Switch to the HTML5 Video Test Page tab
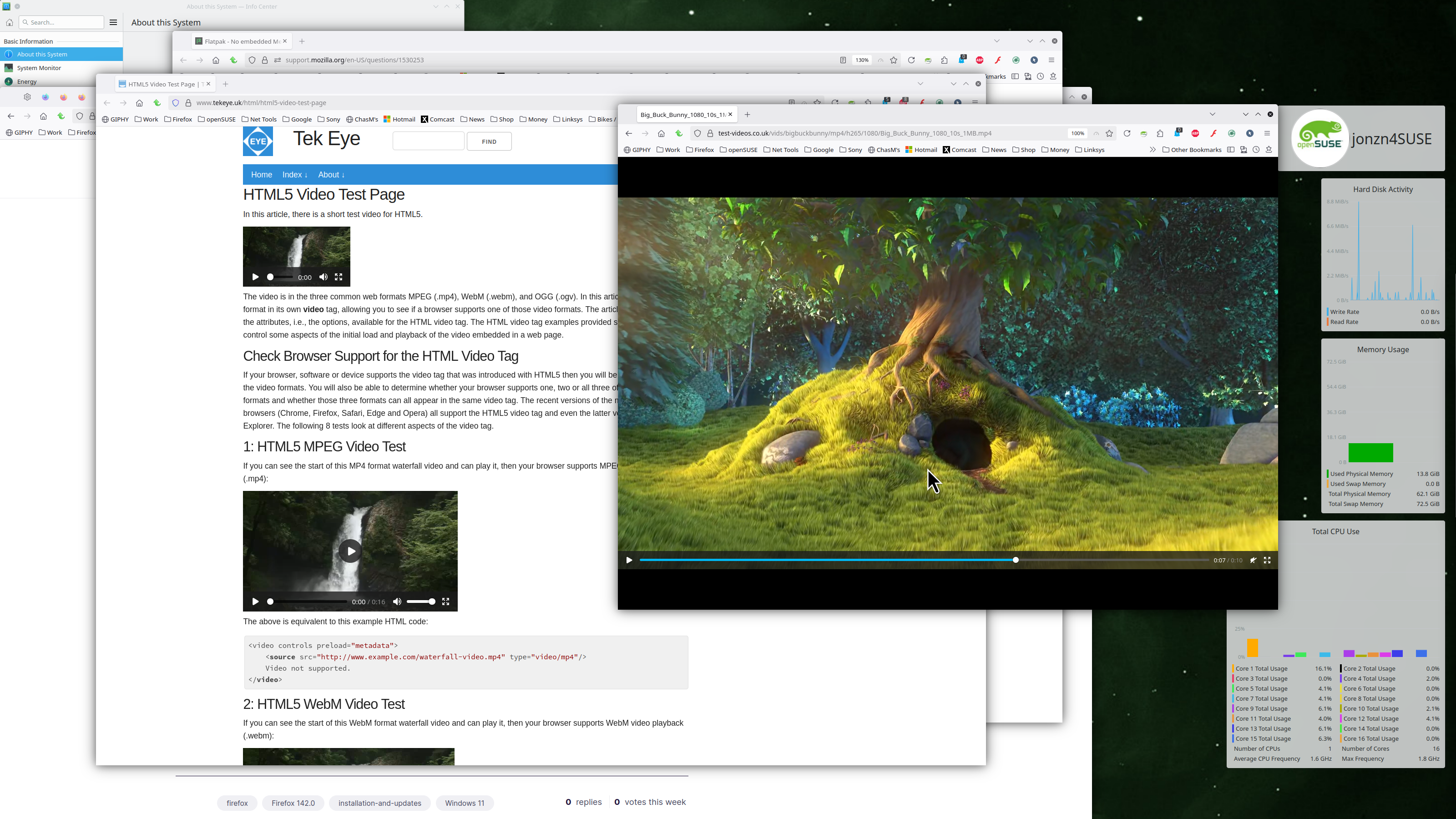Viewport: 1456px width, 819px height. [x=161, y=84]
